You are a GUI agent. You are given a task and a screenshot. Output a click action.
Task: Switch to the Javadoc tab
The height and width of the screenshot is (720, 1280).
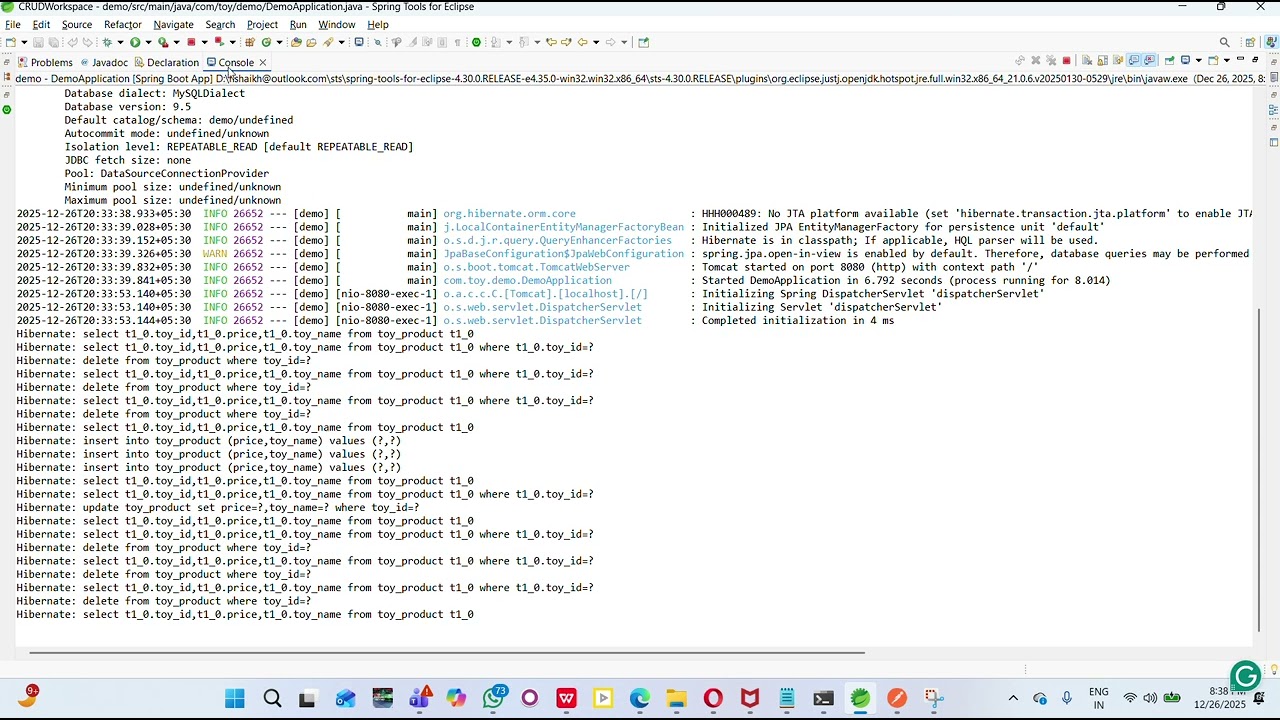tap(105, 62)
